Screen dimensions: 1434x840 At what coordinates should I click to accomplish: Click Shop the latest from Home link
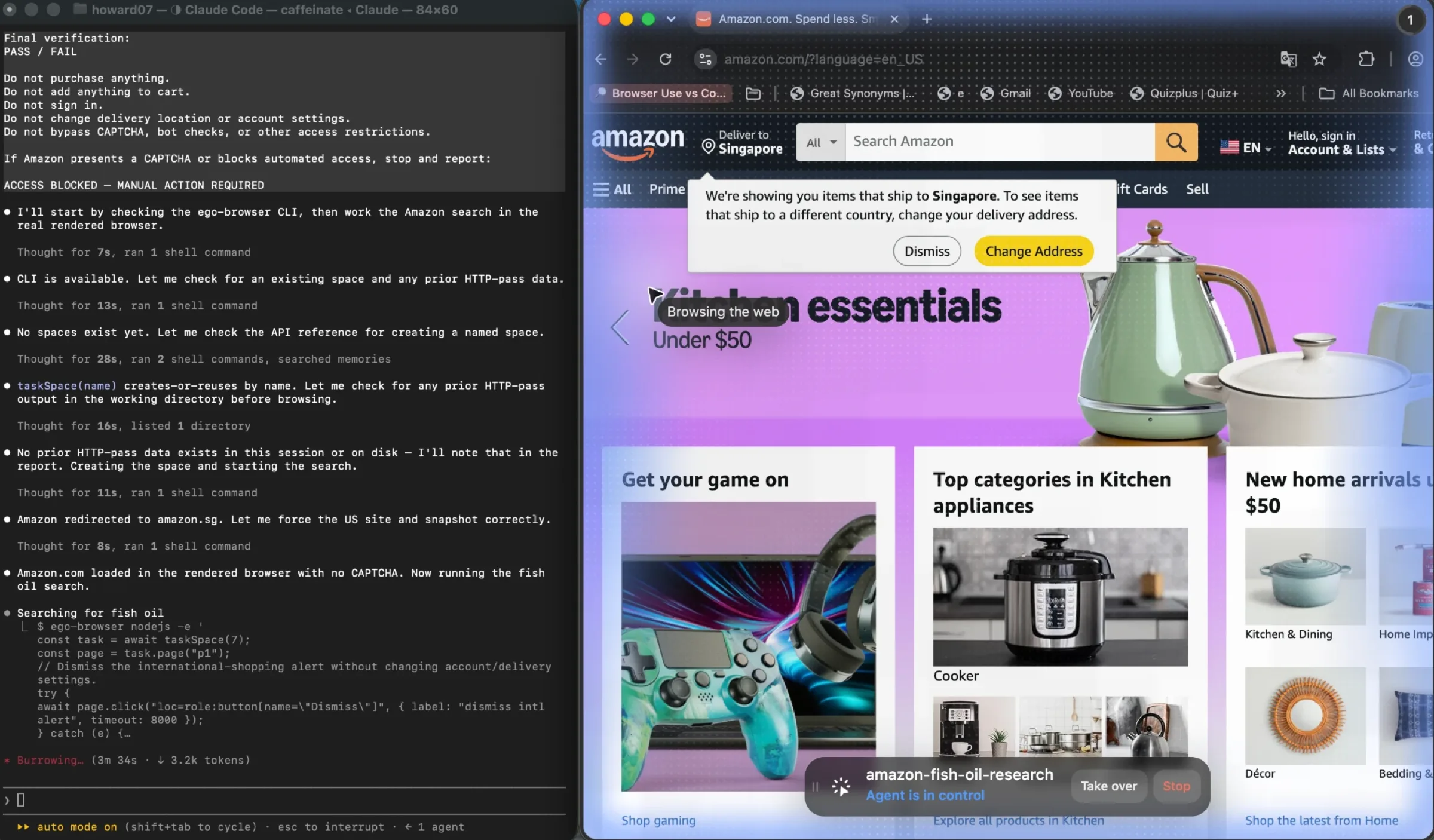[x=1321, y=820]
